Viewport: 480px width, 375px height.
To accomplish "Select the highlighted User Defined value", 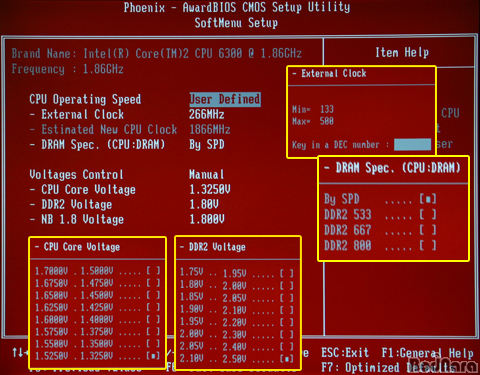I will (225, 99).
